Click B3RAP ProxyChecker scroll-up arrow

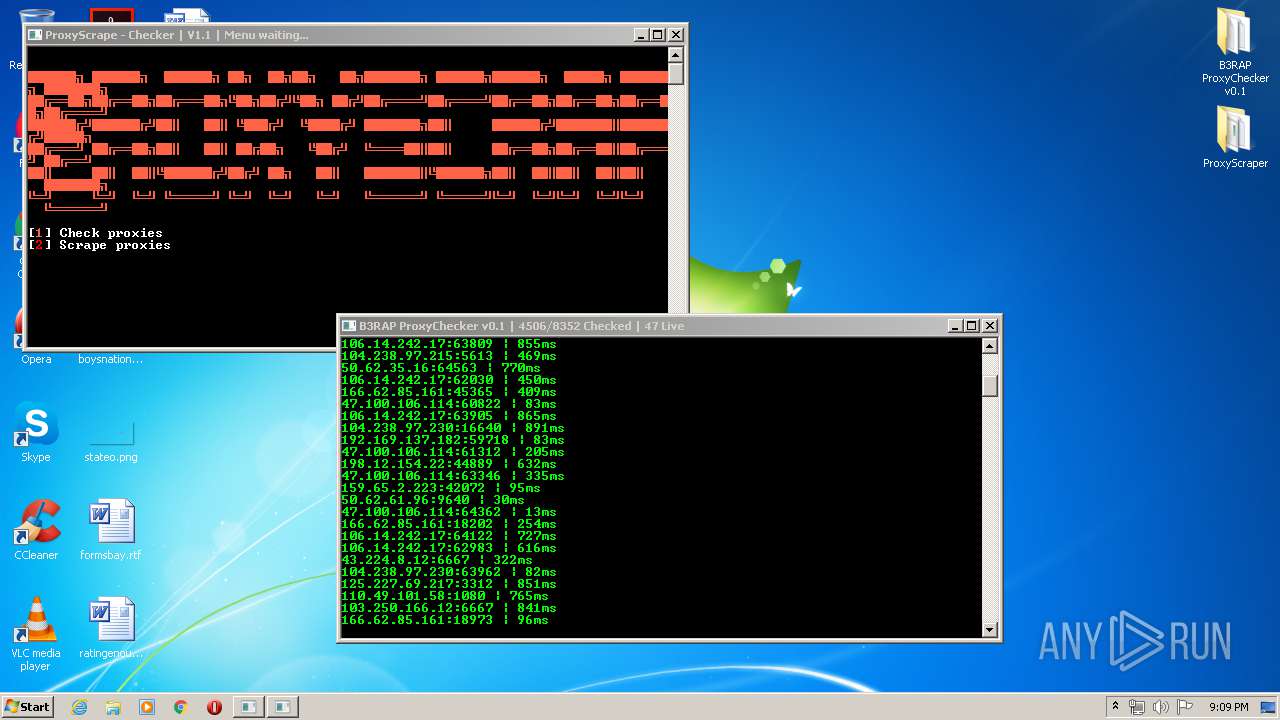click(x=990, y=346)
